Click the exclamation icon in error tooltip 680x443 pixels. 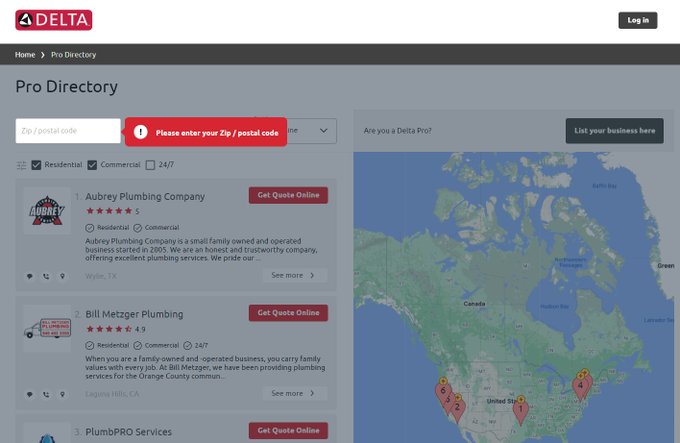[141, 132]
